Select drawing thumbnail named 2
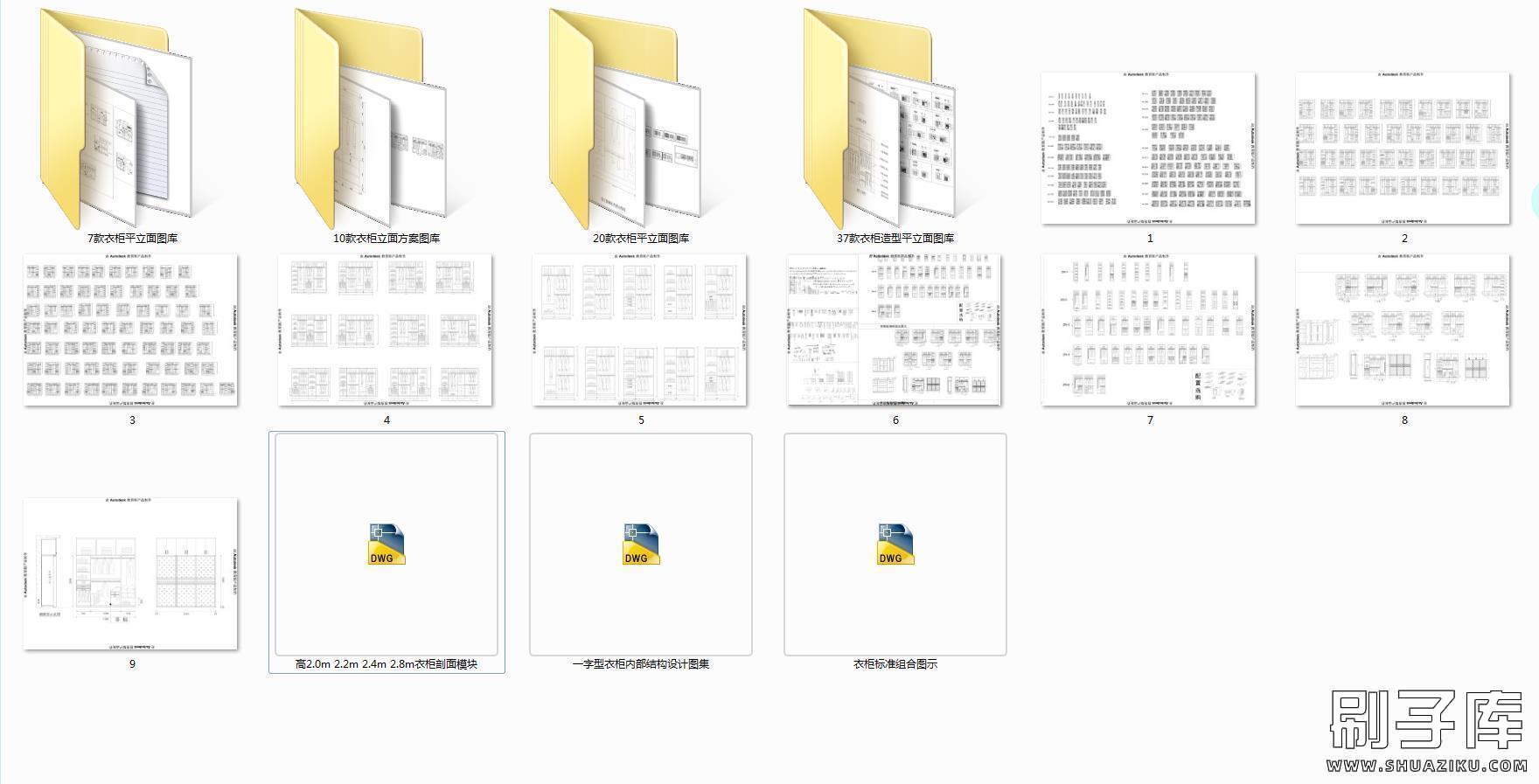1539x784 pixels. tap(1403, 149)
